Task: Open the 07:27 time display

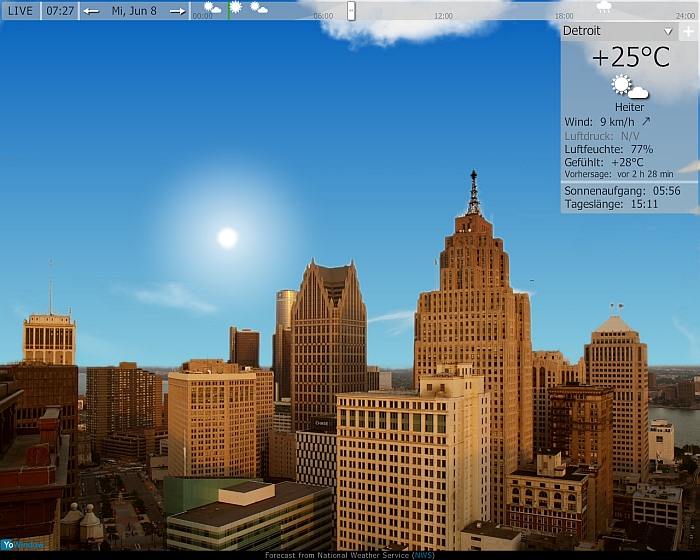Action: (60, 11)
